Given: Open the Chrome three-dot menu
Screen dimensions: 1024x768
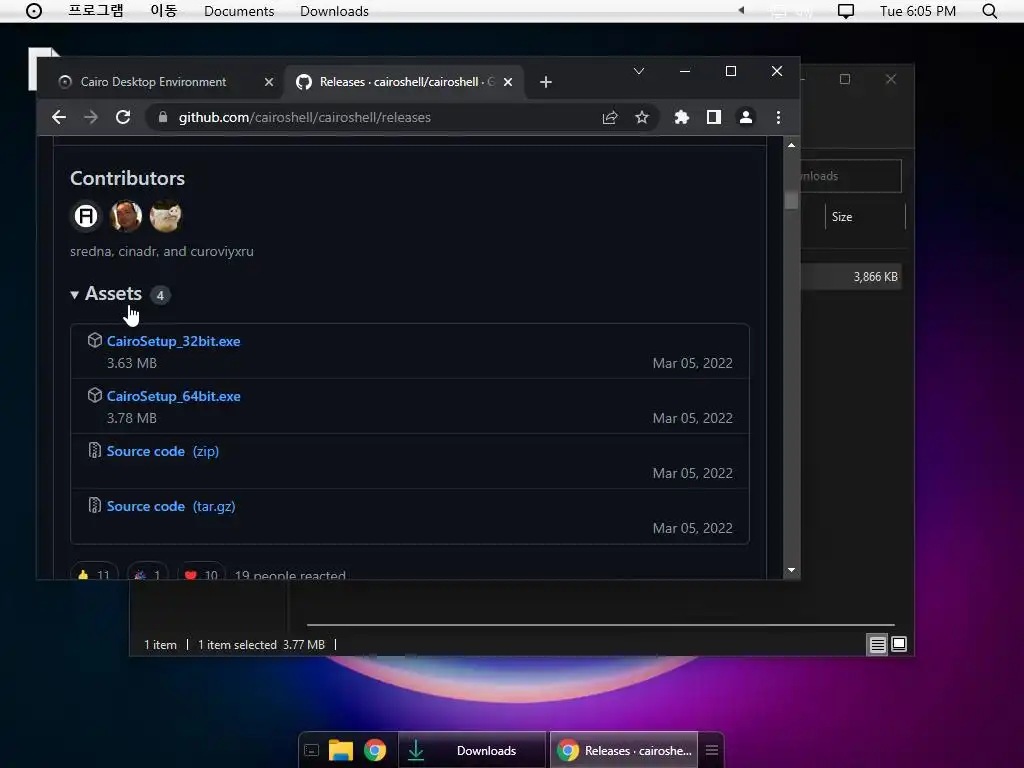Looking at the screenshot, I should (778, 118).
